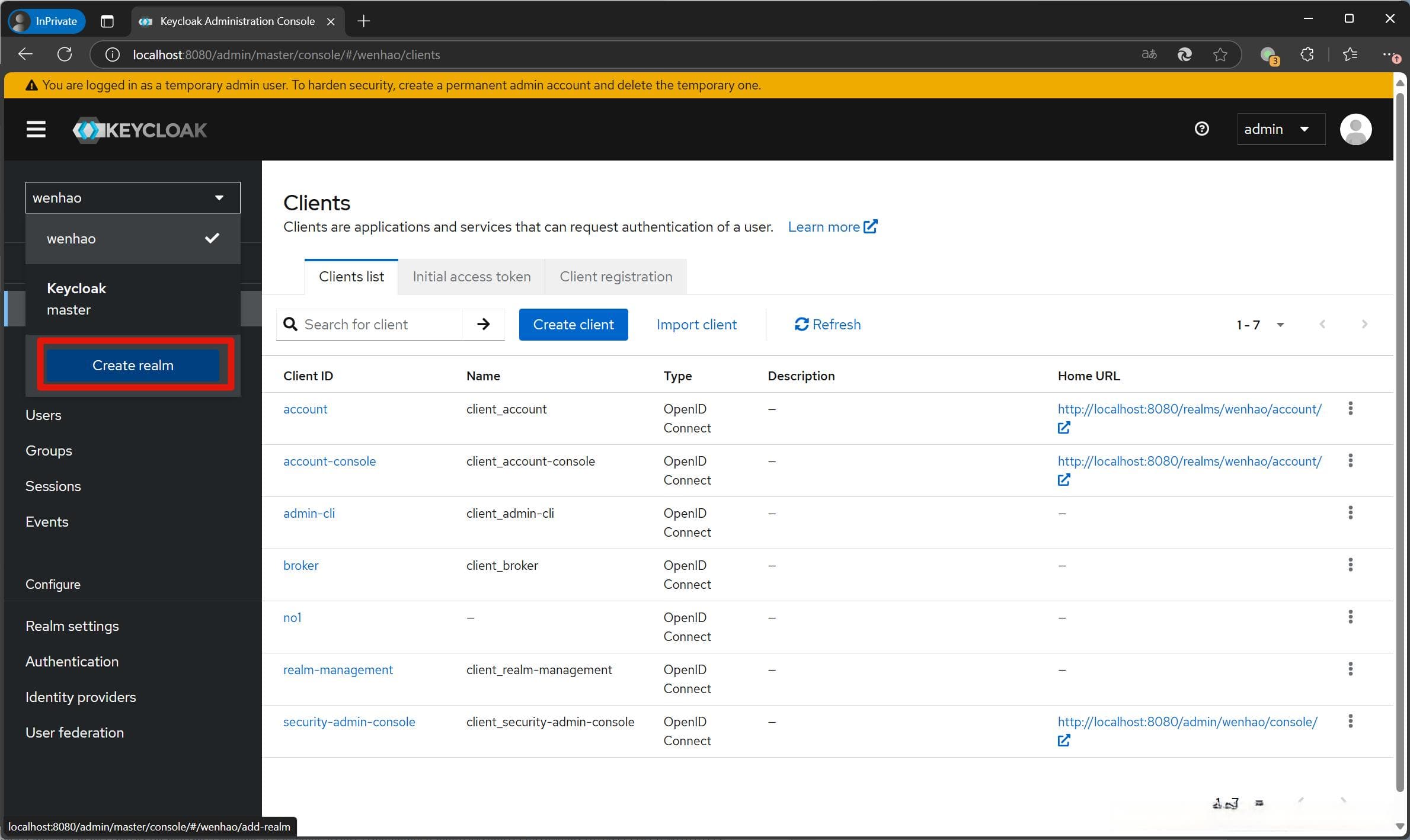The image size is (1410, 840).
Task: Open the admin user dropdown
Action: pyautogui.click(x=1281, y=129)
